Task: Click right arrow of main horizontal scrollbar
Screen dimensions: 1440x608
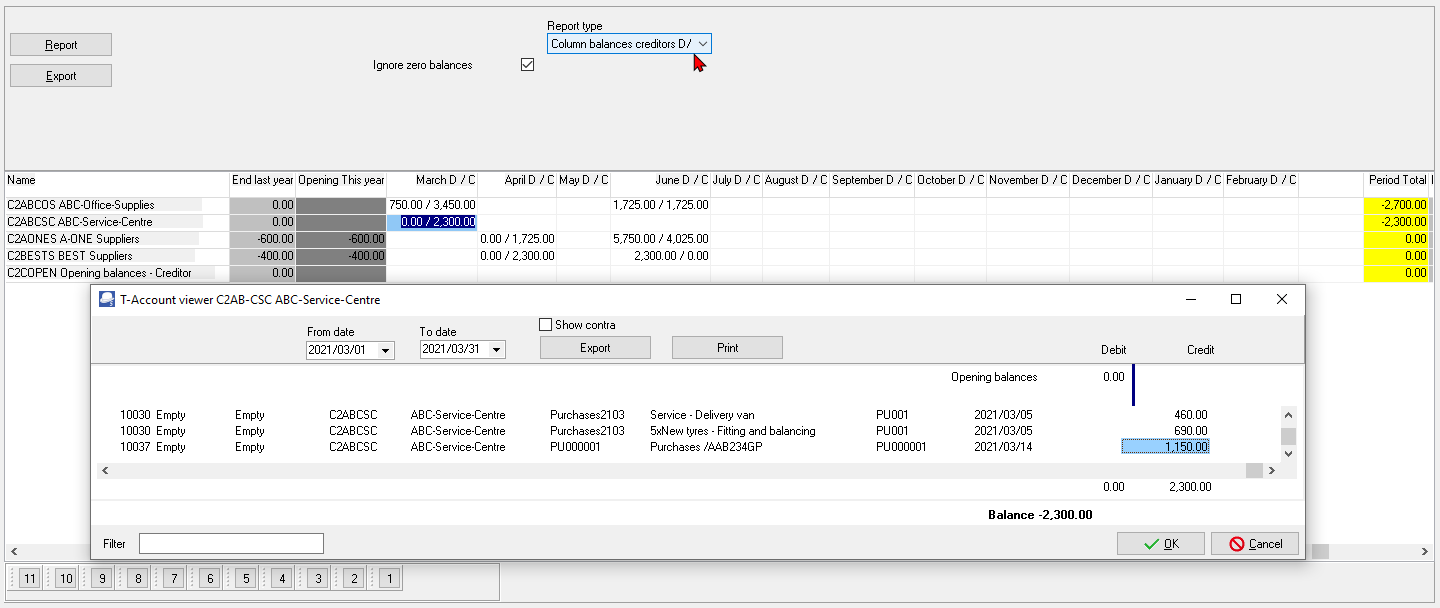Action: coord(1425,552)
